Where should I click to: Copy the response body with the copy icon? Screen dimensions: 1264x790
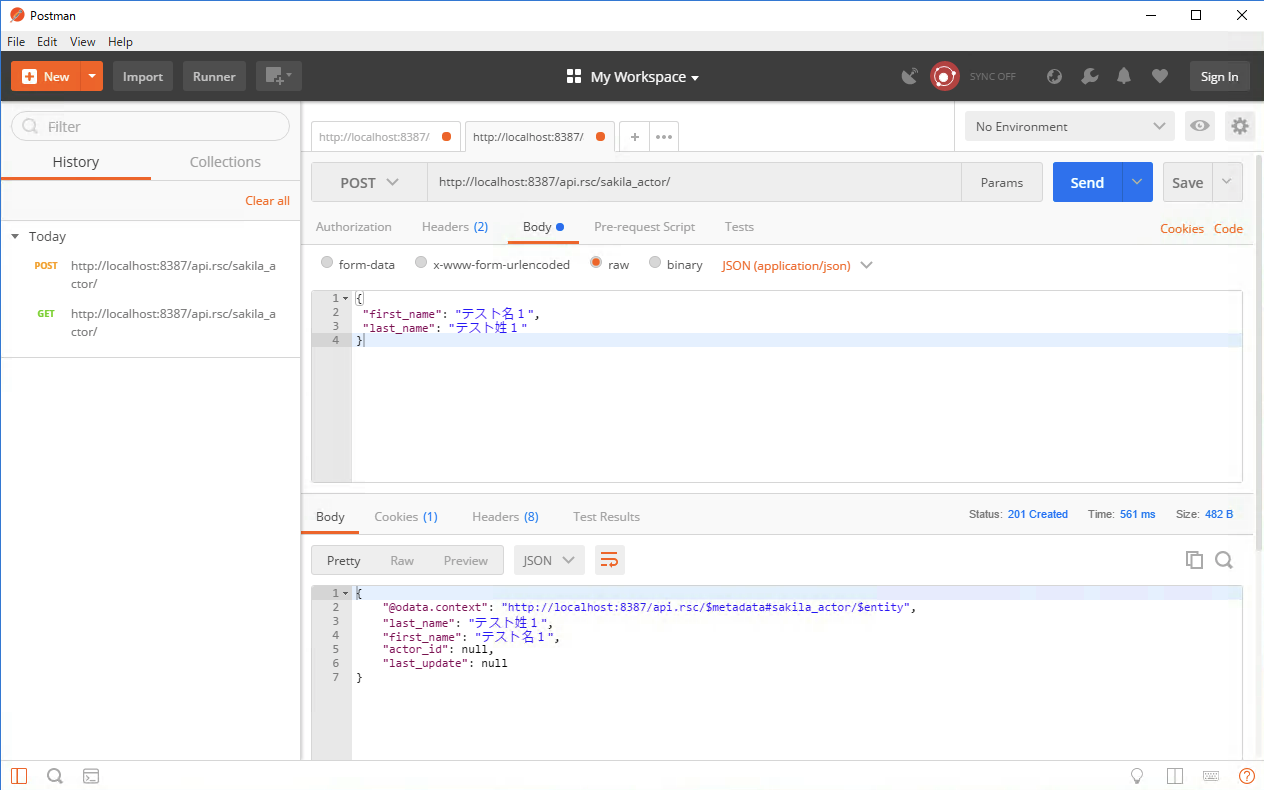1194,560
